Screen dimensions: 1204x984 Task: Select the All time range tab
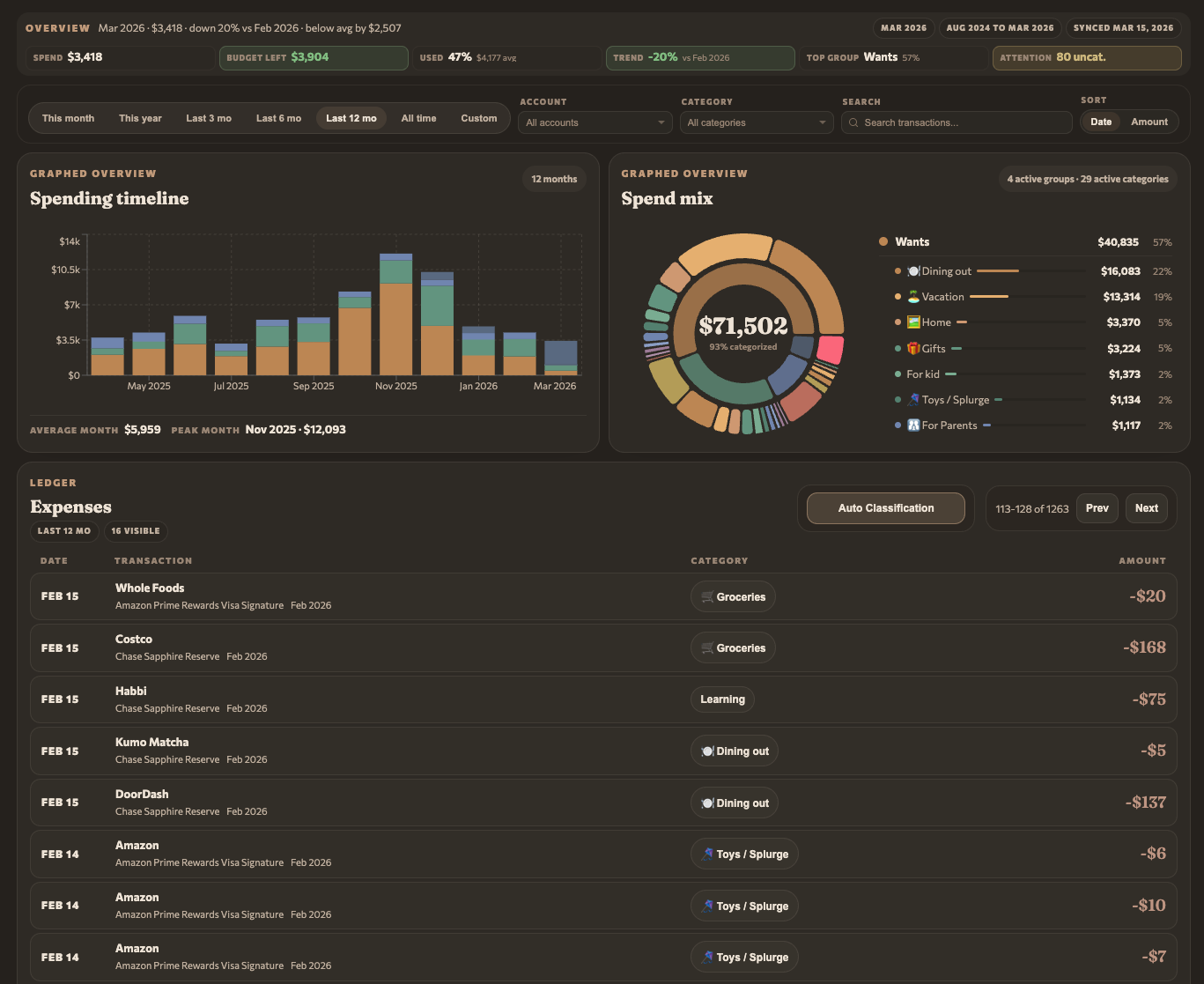pyautogui.click(x=418, y=117)
